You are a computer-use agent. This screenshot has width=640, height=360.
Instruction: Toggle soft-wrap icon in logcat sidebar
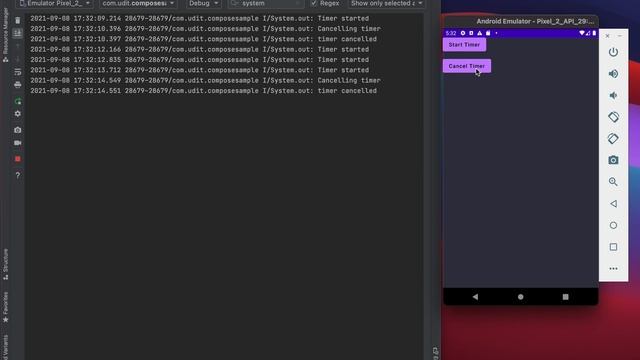(x=18, y=72)
